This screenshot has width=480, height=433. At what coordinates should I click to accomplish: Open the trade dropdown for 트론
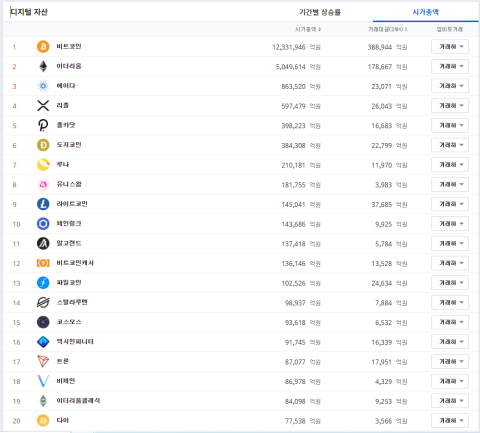450,362
